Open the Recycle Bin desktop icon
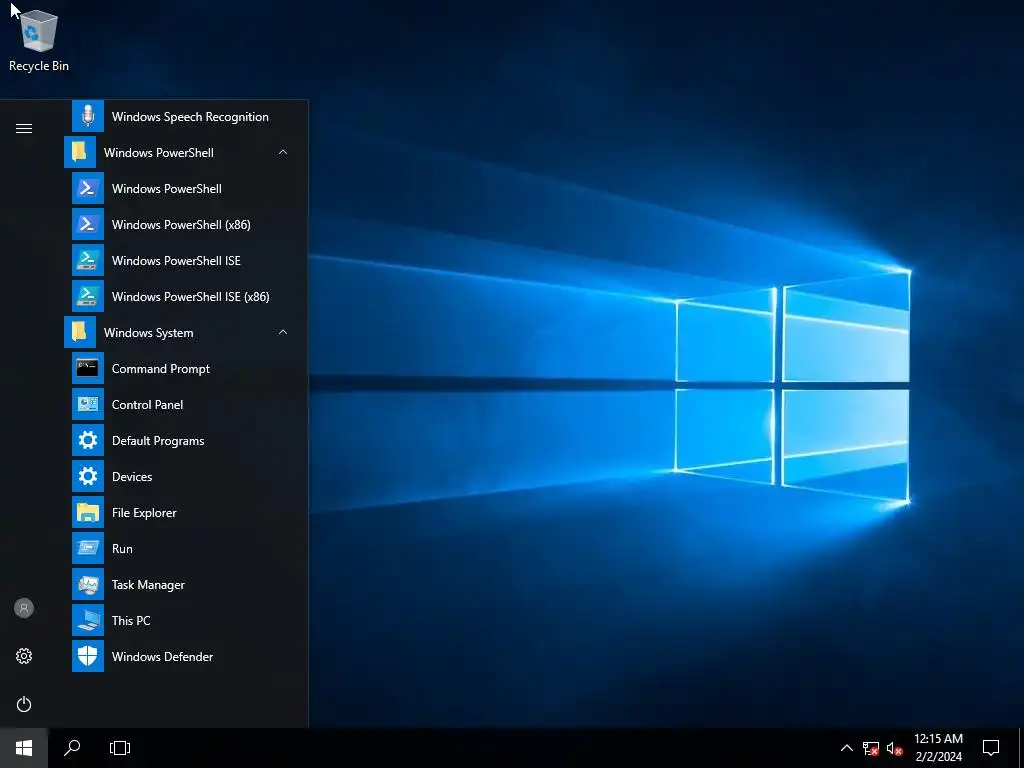This screenshot has height=768, width=1024. pos(39,40)
